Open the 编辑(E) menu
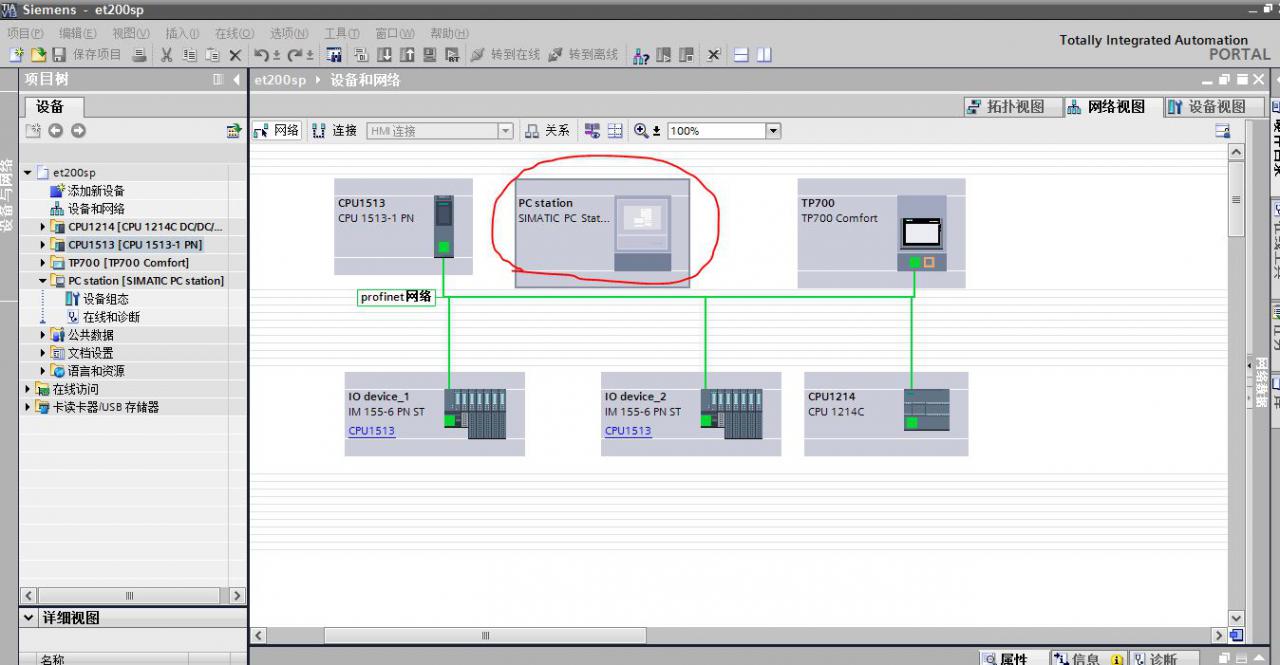Image resolution: width=1280 pixels, height=665 pixels. point(78,33)
